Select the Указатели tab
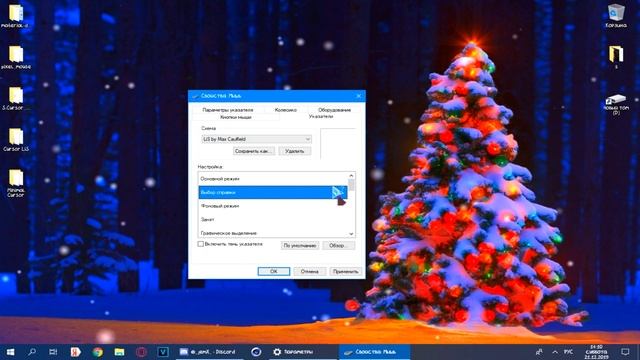 [321, 116]
